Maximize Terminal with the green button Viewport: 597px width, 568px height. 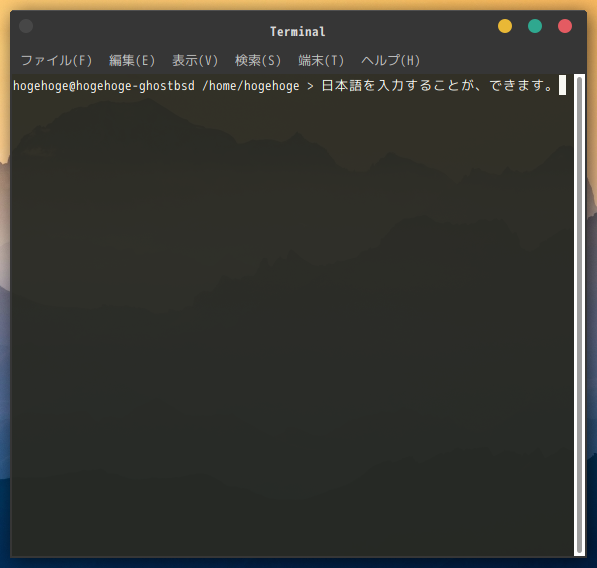pos(535,26)
